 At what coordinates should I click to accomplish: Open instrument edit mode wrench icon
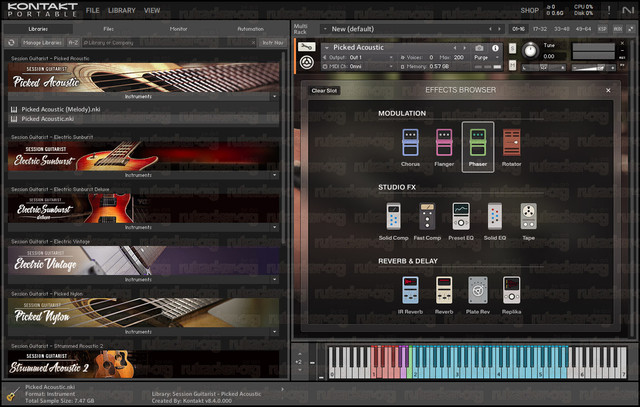(307, 47)
